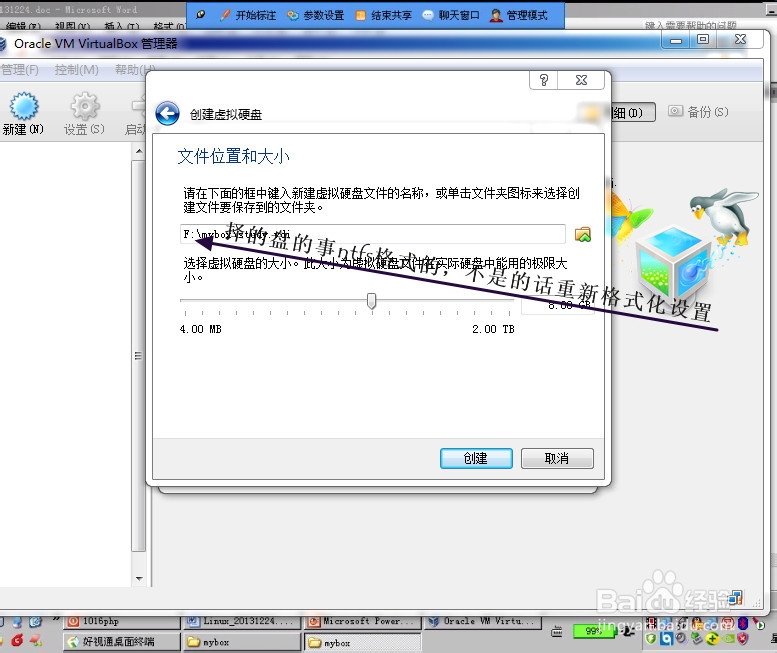Click the keyboard icon in the tray

[556, 632]
